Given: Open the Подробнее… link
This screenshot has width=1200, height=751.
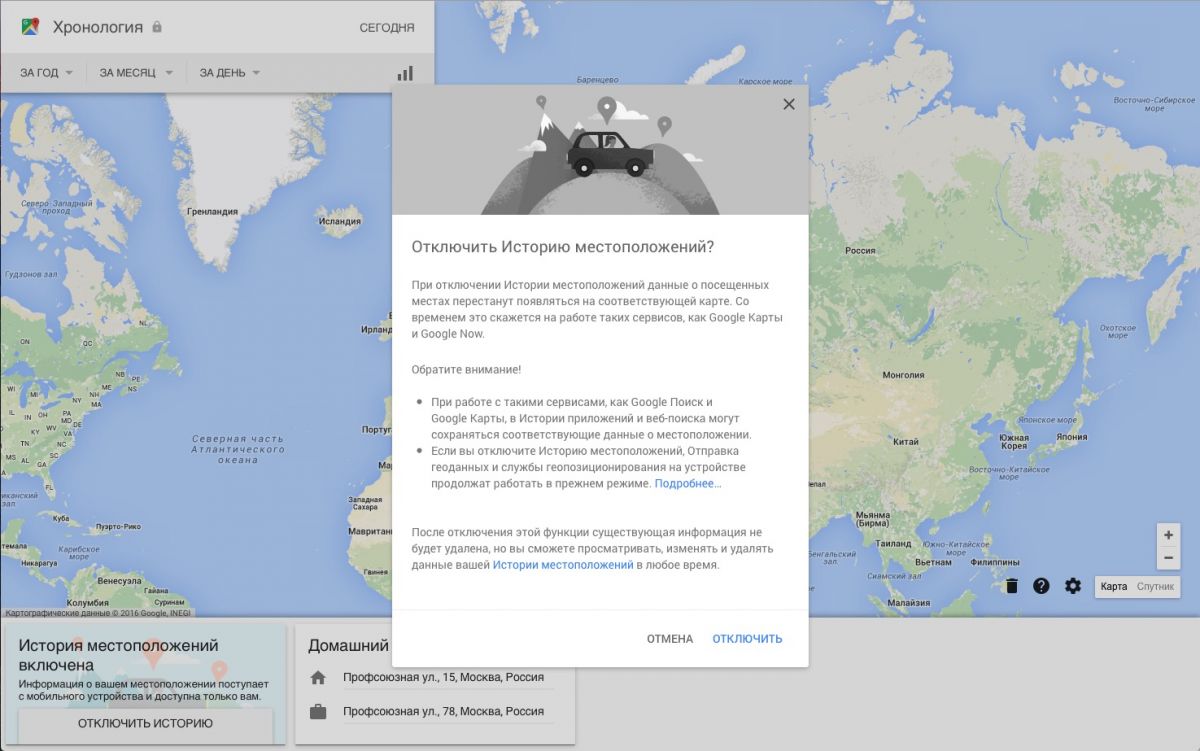Looking at the screenshot, I should tap(688, 484).
